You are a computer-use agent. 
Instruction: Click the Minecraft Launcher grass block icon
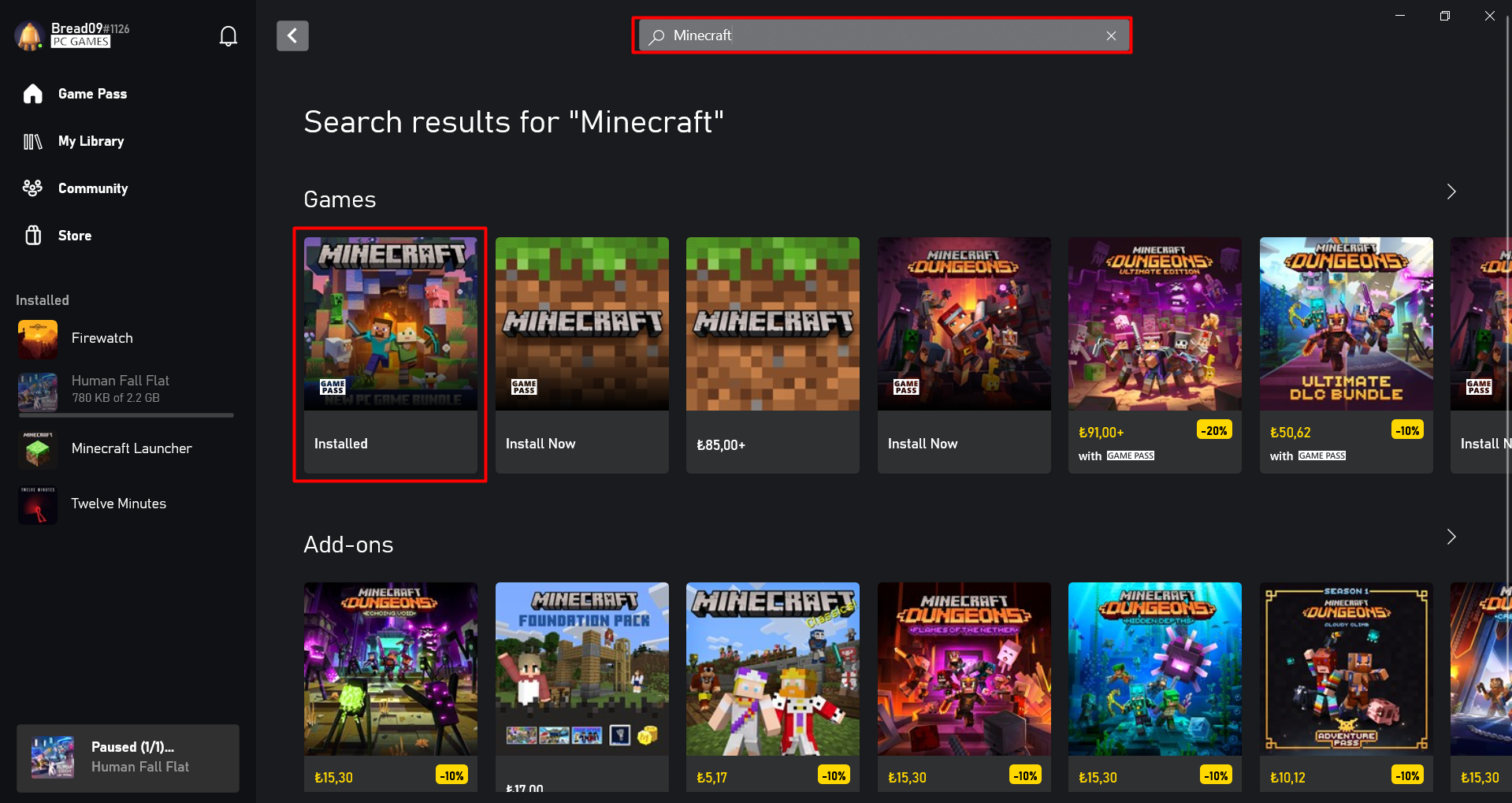click(38, 449)
